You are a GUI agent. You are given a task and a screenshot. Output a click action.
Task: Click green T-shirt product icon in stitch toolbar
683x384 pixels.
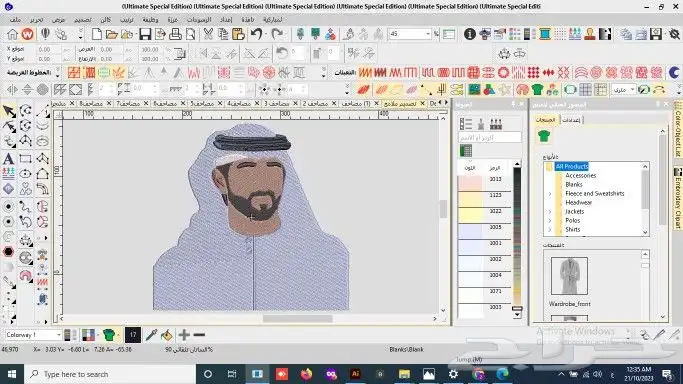(537, 90)
